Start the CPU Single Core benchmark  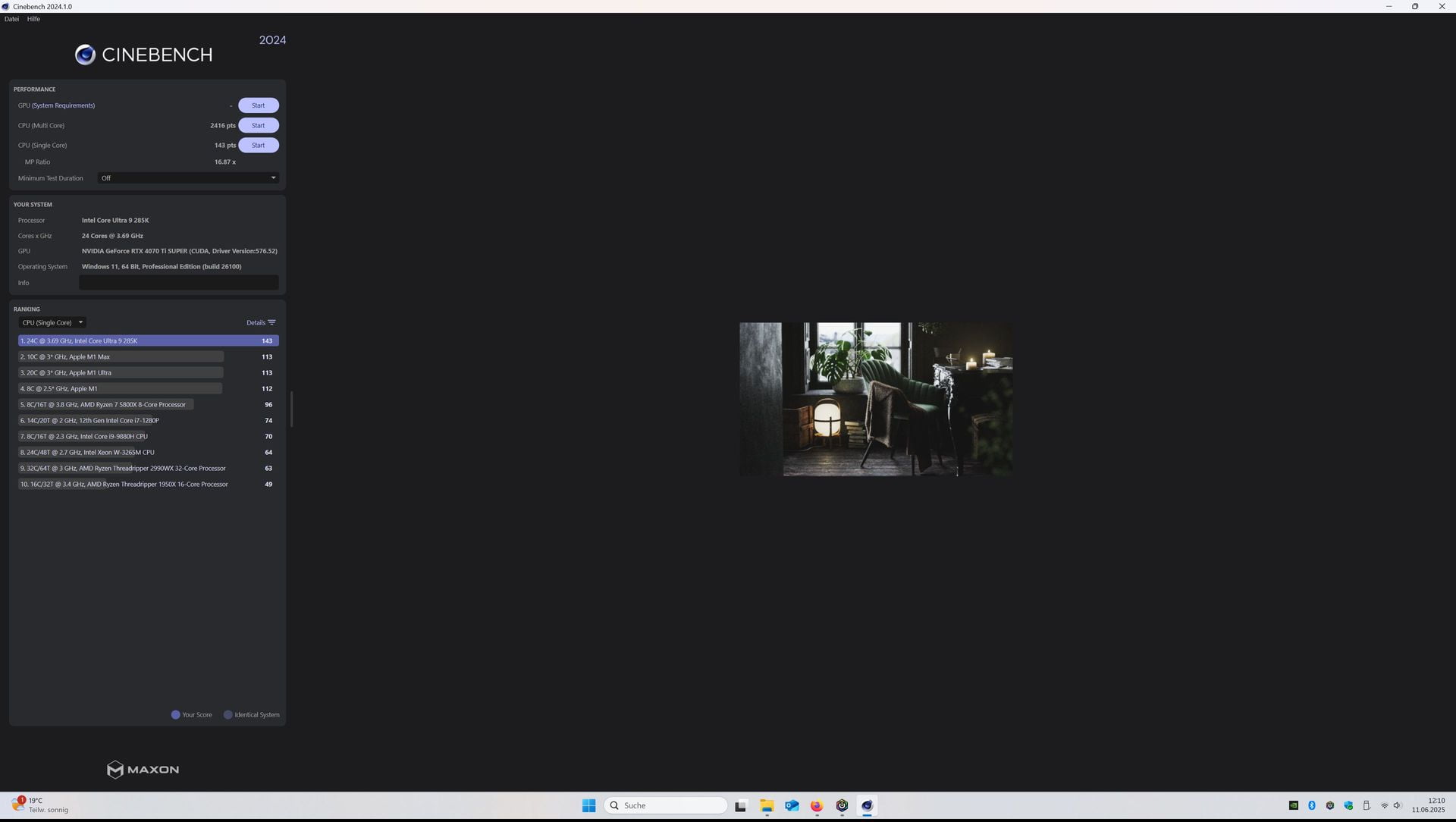point(259,145)
